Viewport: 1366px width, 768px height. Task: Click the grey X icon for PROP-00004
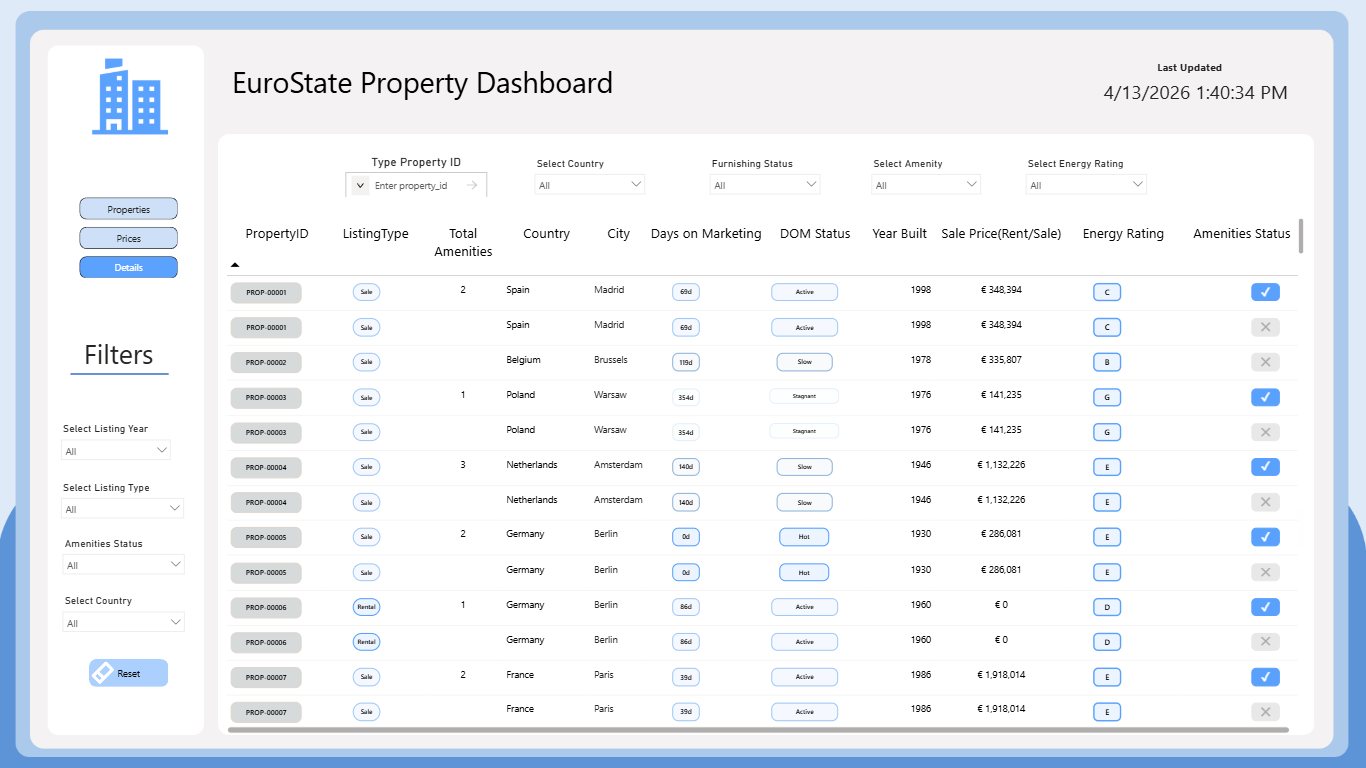[x=1265, y=502]
